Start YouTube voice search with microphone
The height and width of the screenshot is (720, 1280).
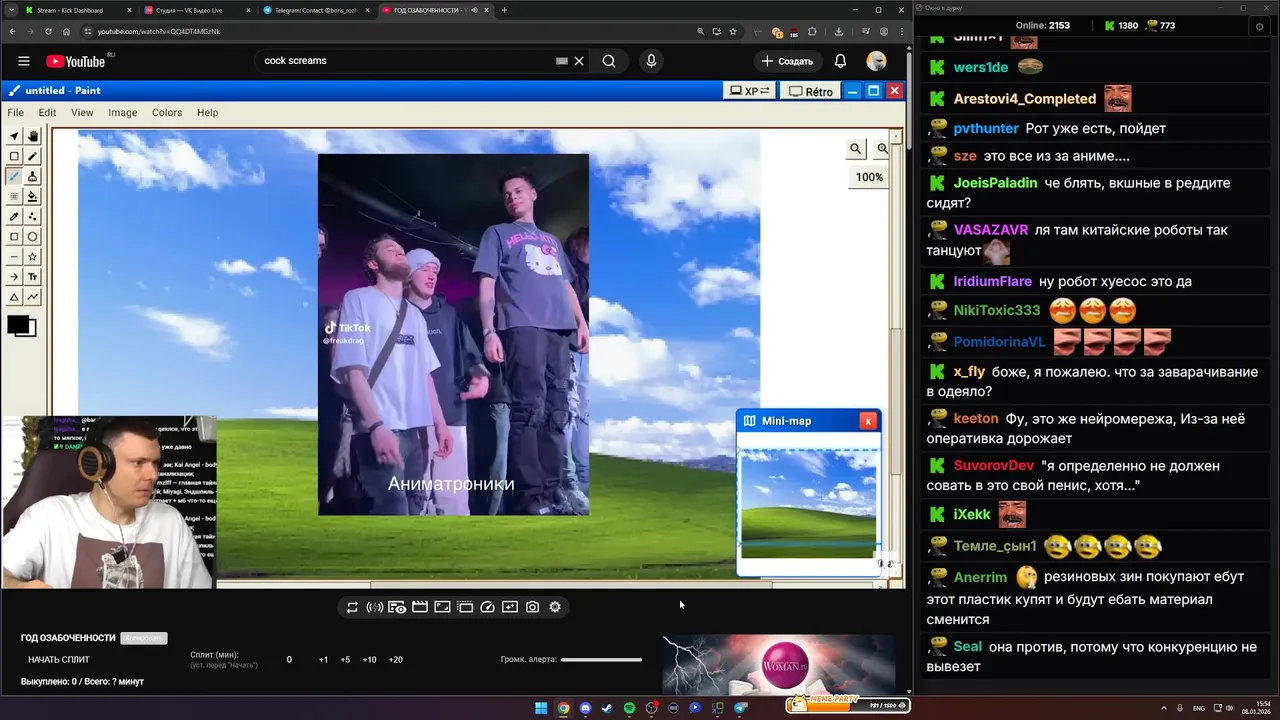651,61
